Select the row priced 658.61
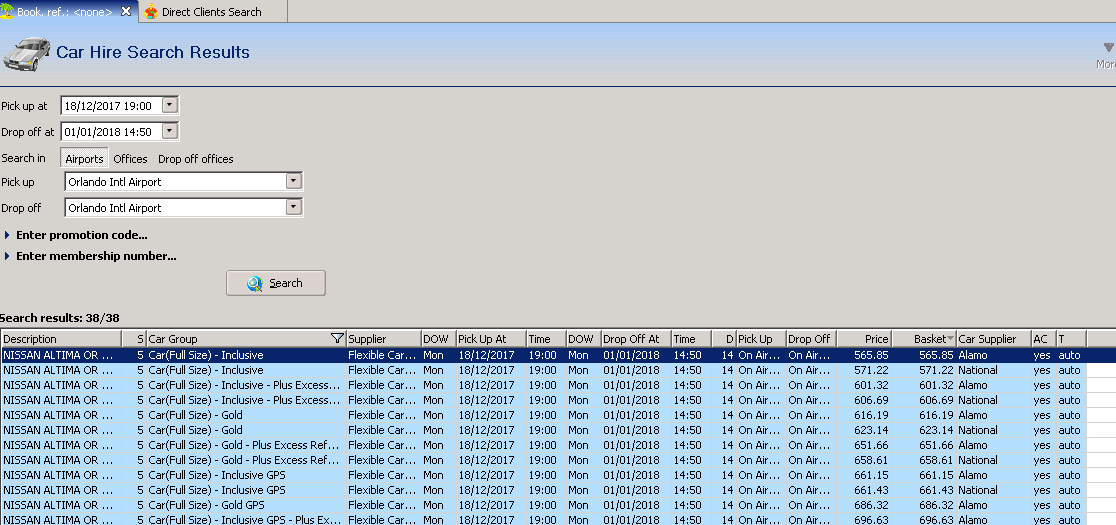The width and height of the screenshot is (1116, 525). click(544, 460)
